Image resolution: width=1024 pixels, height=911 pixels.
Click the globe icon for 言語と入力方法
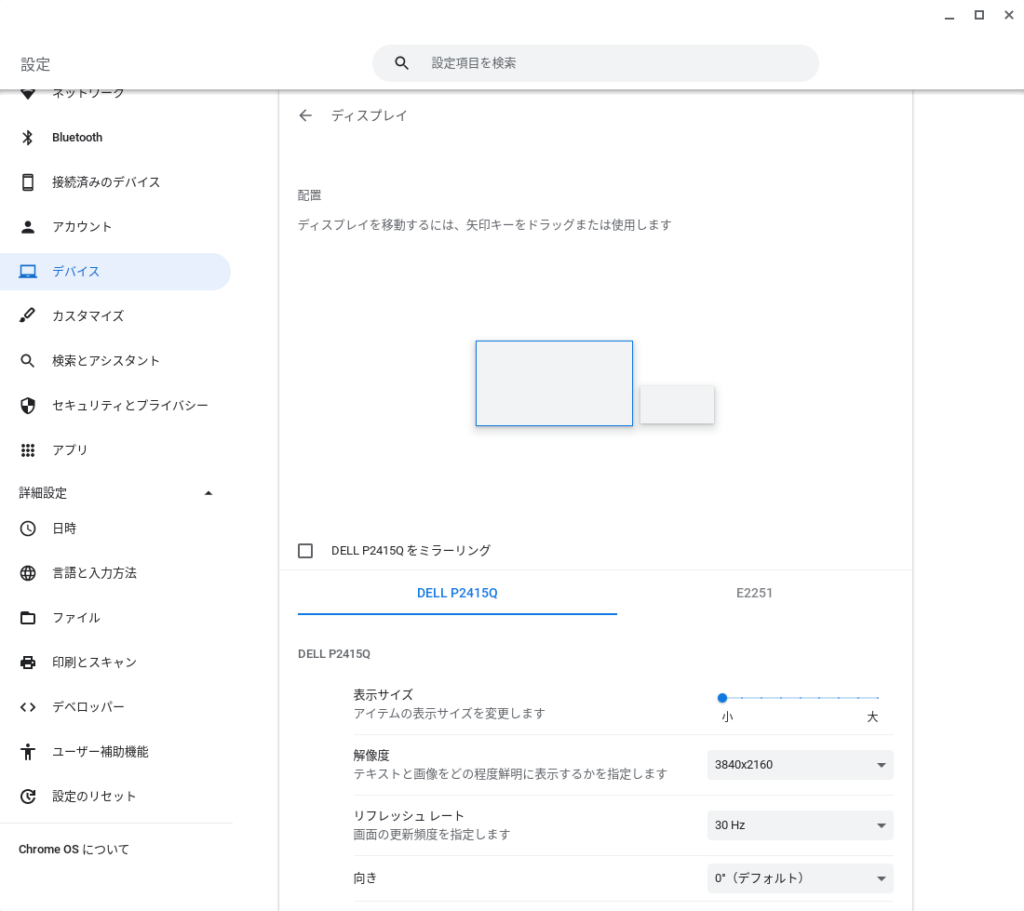27,573
